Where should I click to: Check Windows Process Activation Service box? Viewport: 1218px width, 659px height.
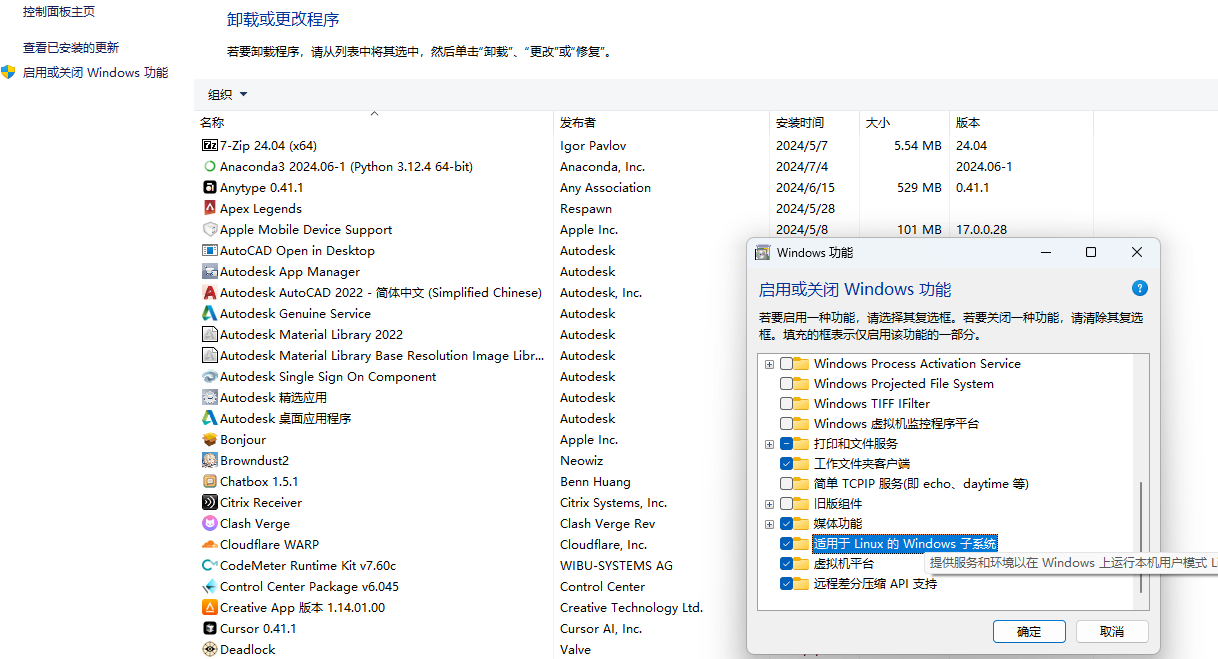(x=787, y=364)
